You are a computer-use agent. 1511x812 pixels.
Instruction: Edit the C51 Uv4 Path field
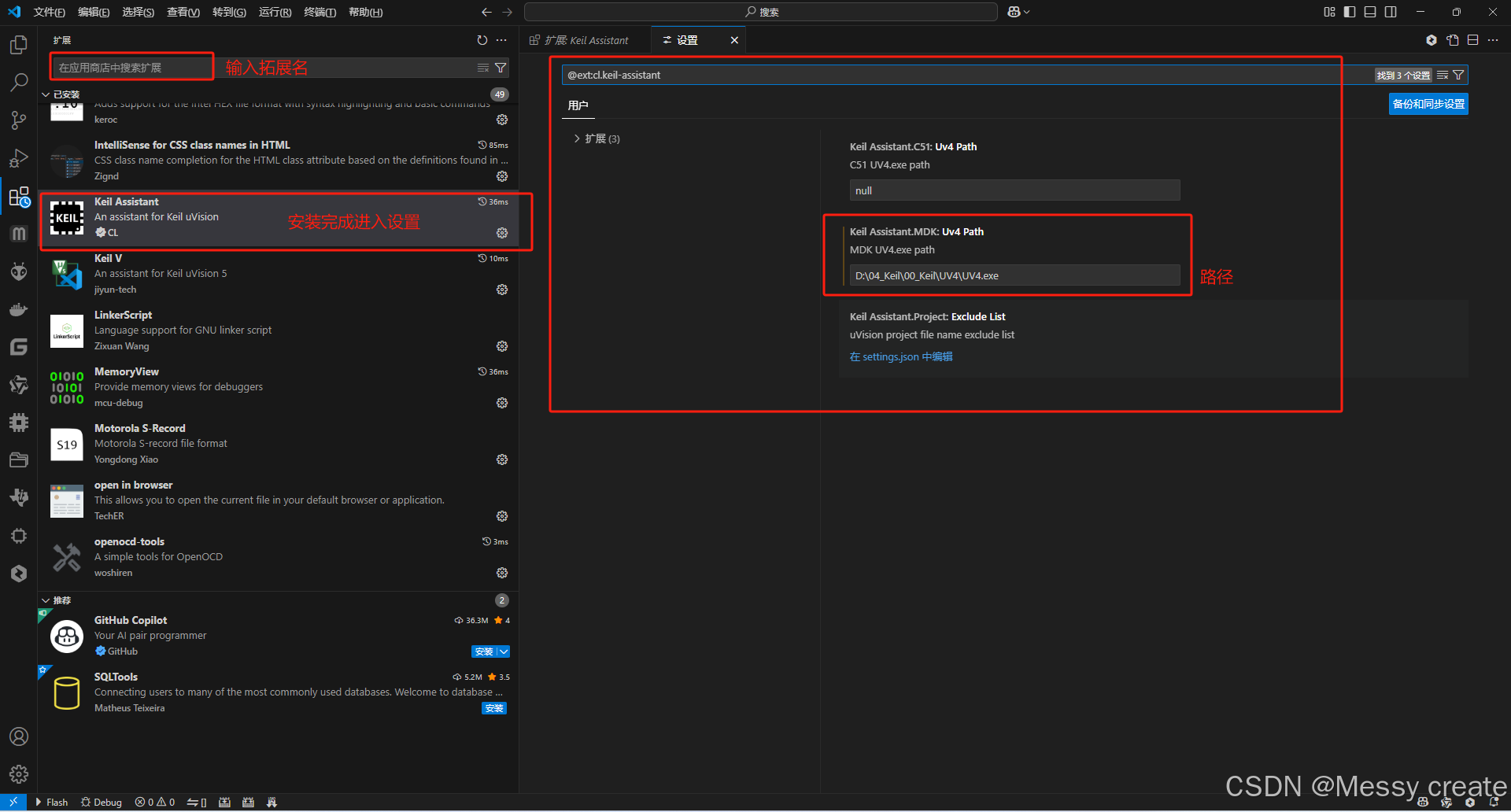tap(1014, 190)
